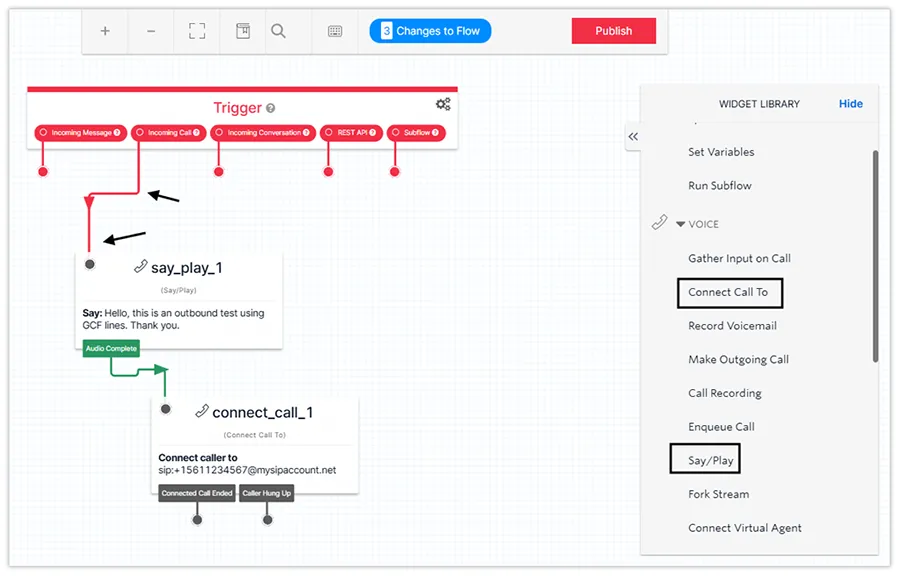Screen dimensions: 900x577
Task: Click the WIDGET LIBRARY heading
Action: pyautogui.click(x=759, y=104)
